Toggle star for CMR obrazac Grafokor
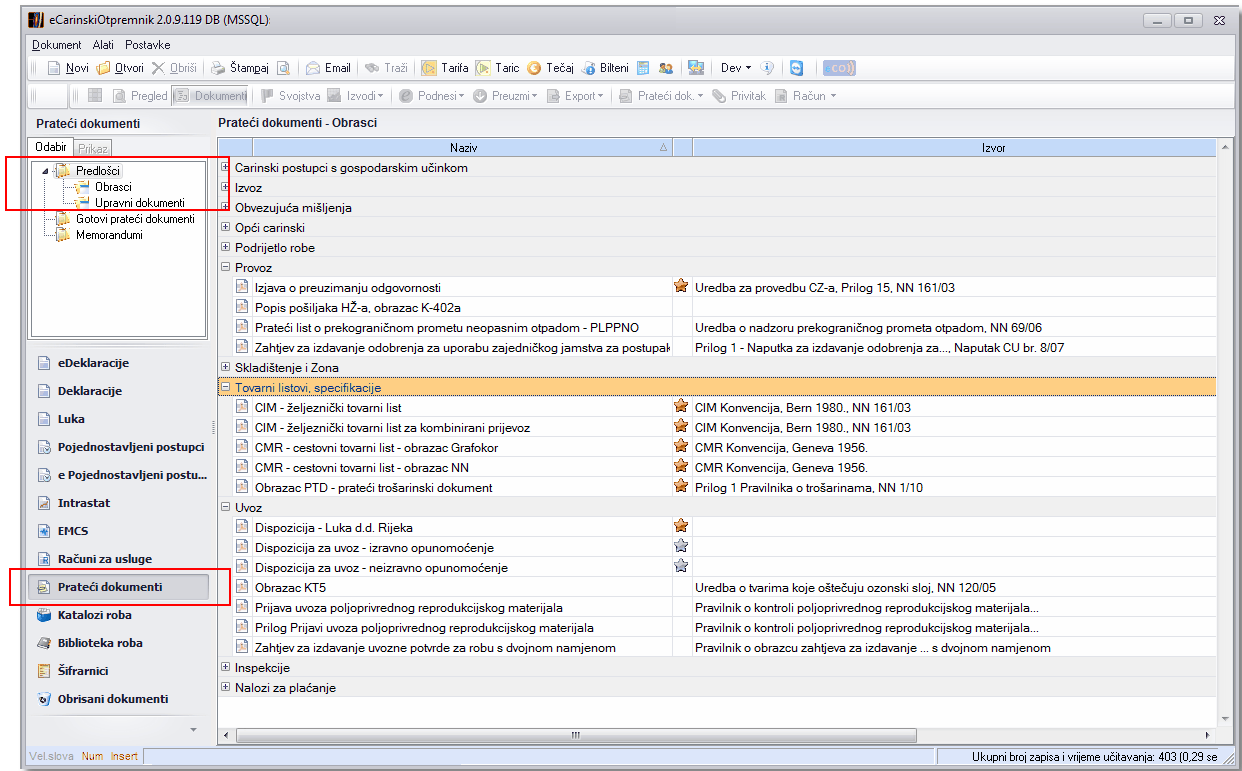Image resolution: width=1242 pixels, height=771 pixels. click(x=681, y=446)
